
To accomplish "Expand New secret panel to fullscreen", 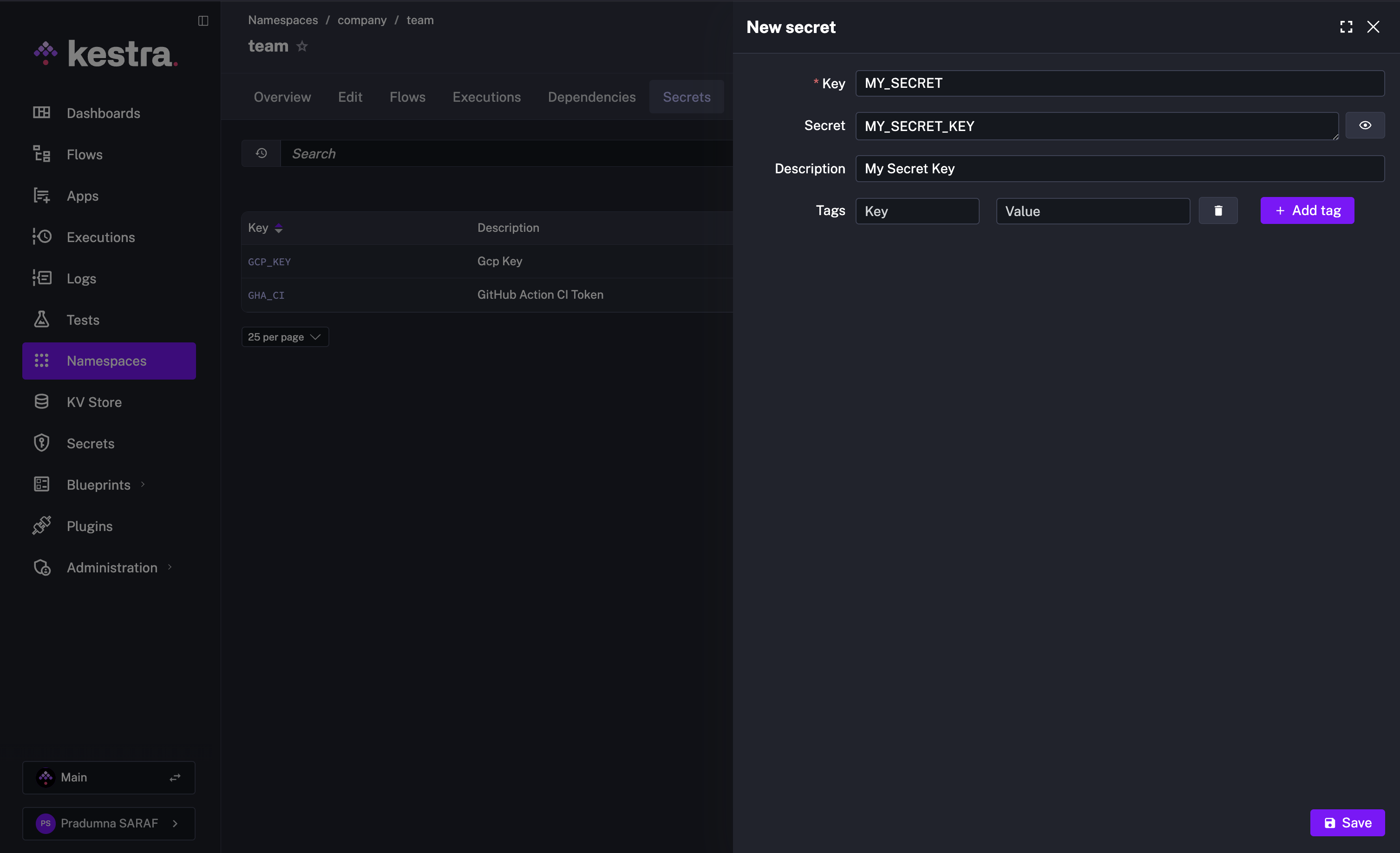I will pyautogui.click(x=1346, y=26).
